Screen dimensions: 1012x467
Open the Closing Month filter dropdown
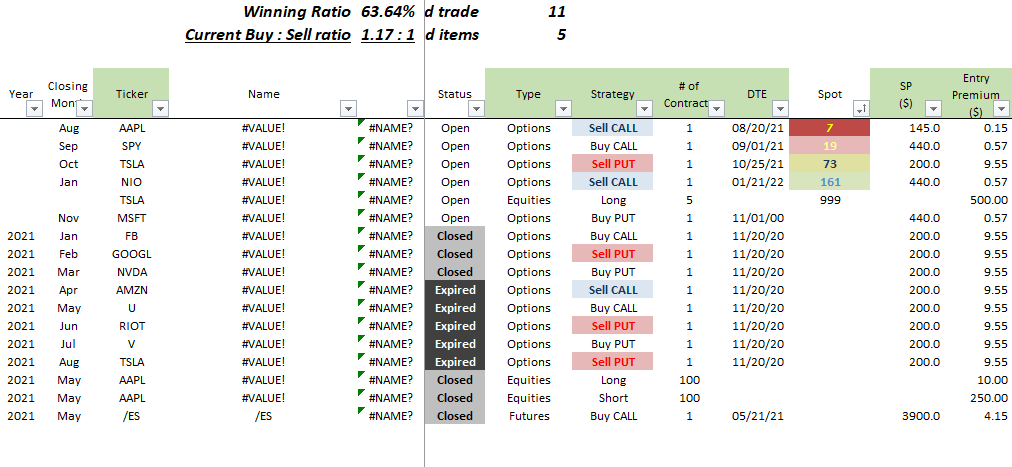[x=82, y=108]
